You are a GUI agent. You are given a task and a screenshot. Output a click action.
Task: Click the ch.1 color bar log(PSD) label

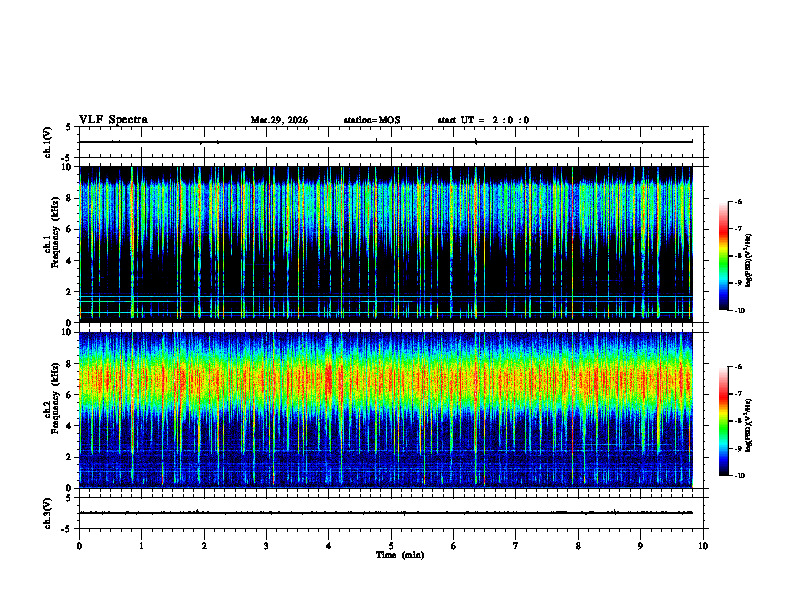coord(748,261)
